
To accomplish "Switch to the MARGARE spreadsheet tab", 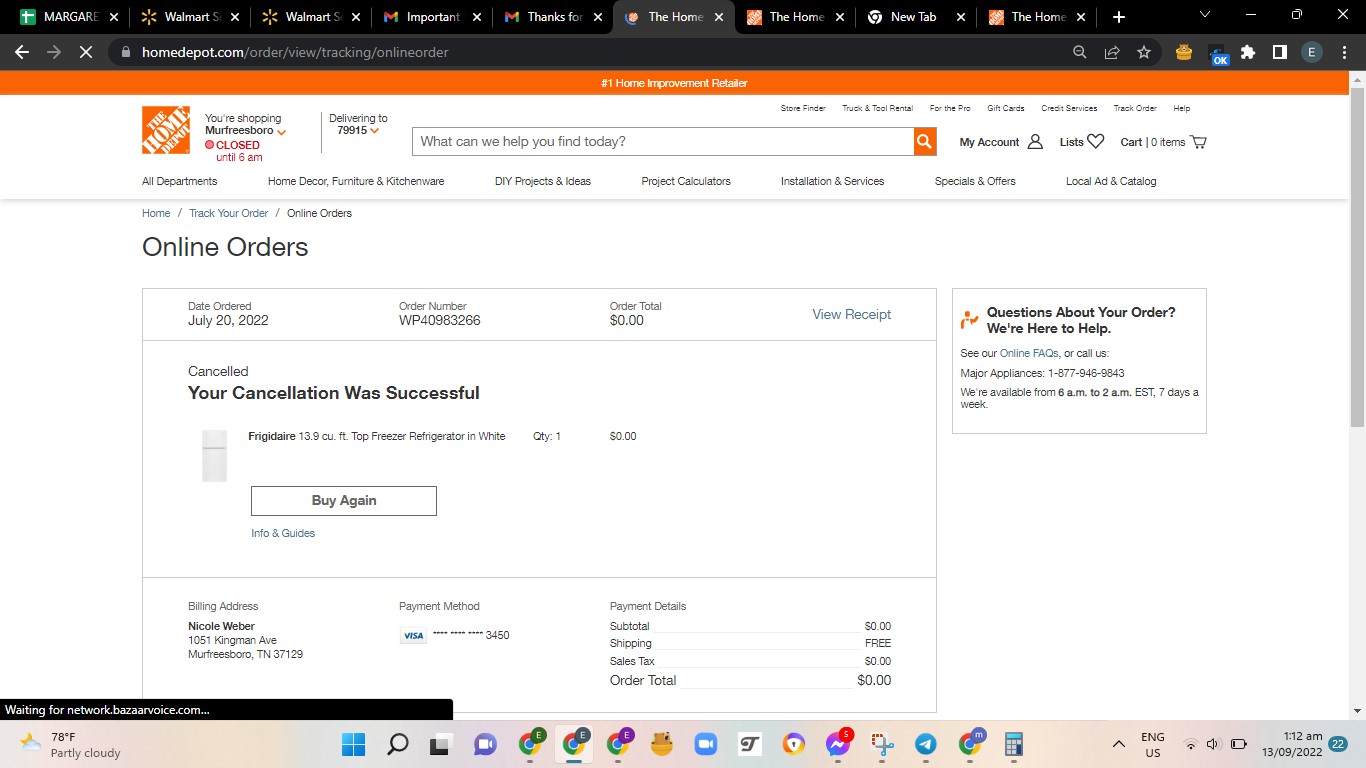I will point(69,17).
